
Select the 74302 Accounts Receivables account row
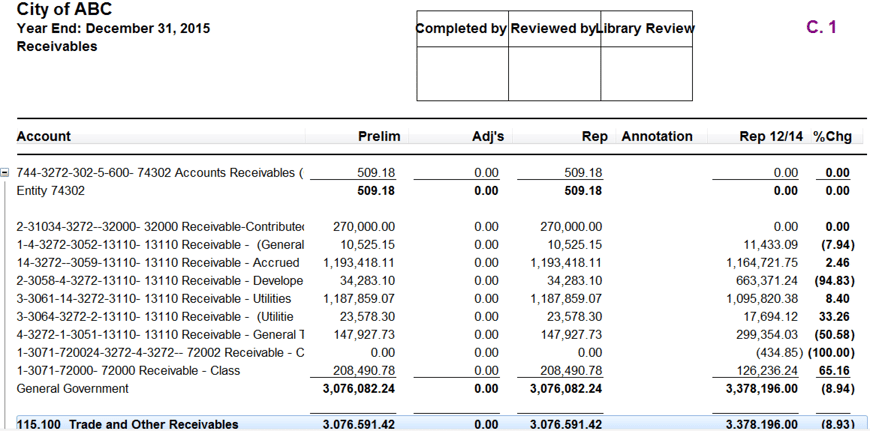point(160,173)
